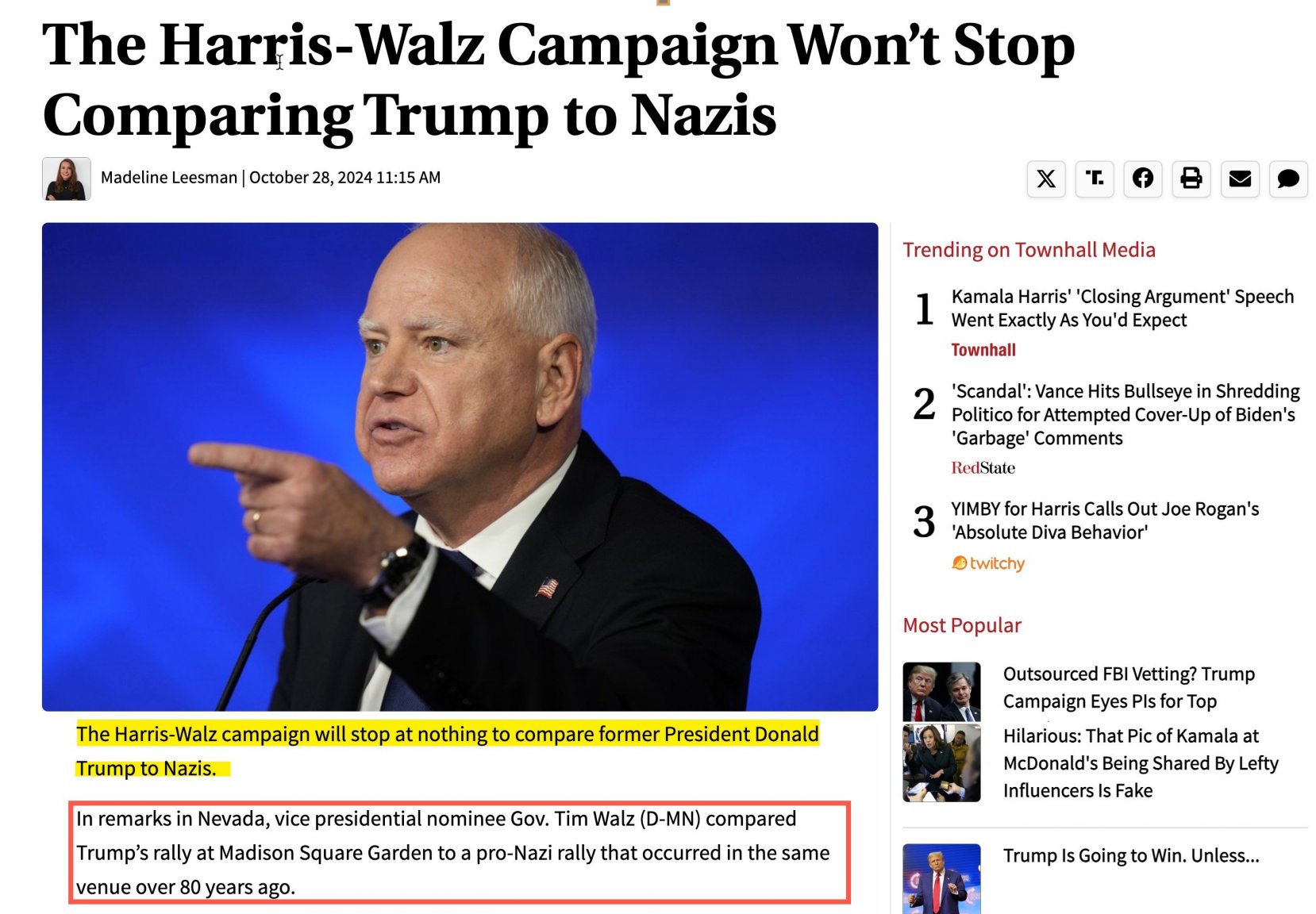1316x914 pixels.
Task: Open YIMBY for Harris Joe Rogan article
Action: pos(1105,520)
